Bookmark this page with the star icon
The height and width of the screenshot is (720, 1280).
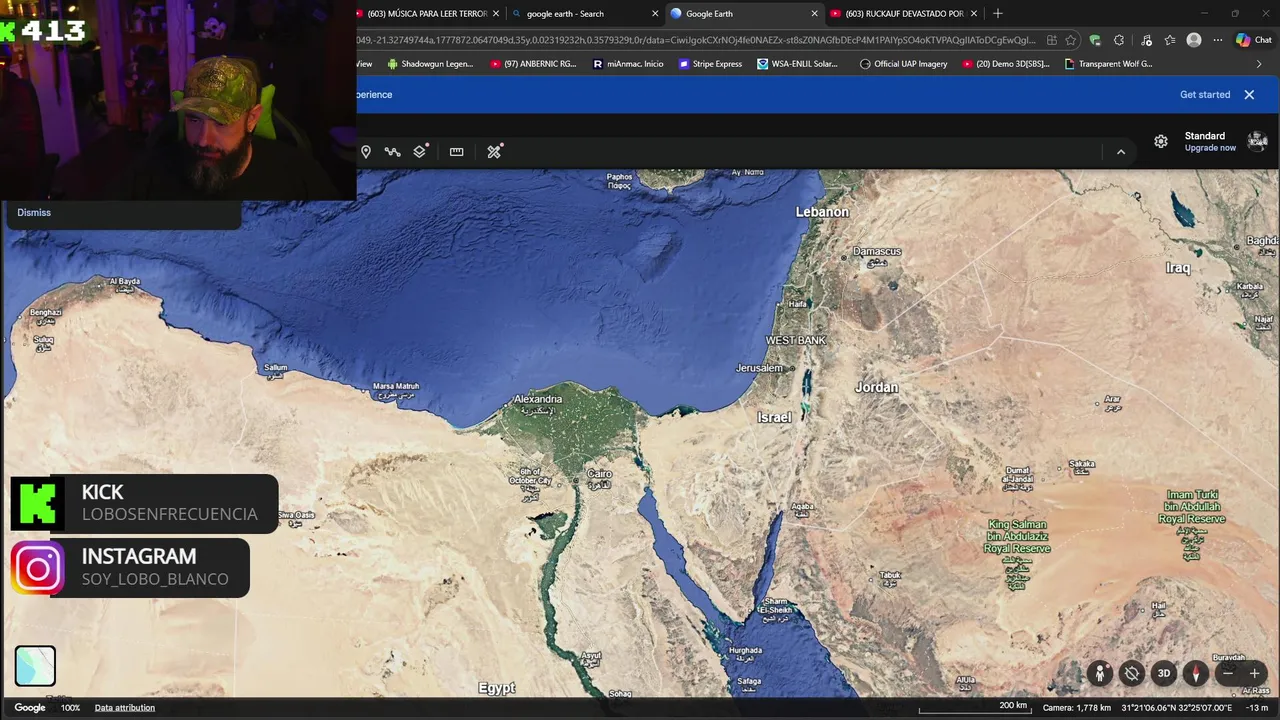1071,40
